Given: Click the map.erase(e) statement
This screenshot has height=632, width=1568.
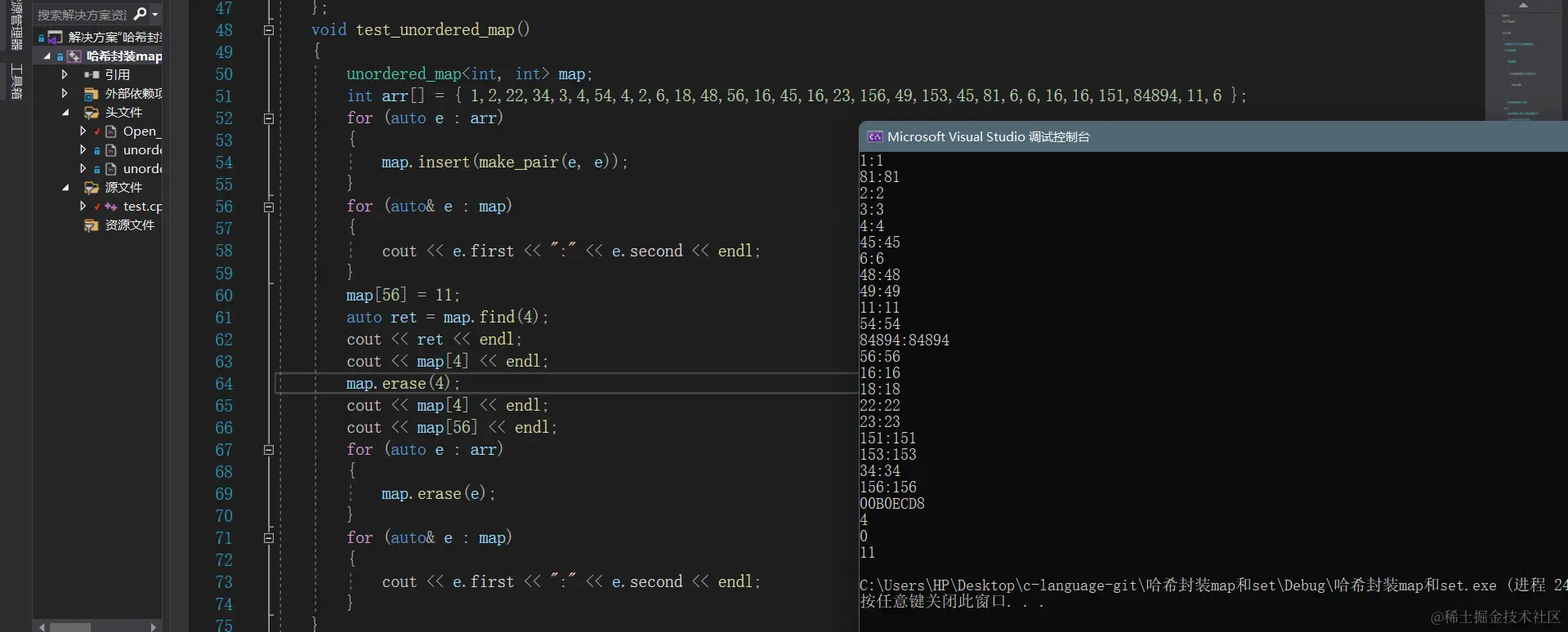Looking at the screenshot, I should 438,494.
